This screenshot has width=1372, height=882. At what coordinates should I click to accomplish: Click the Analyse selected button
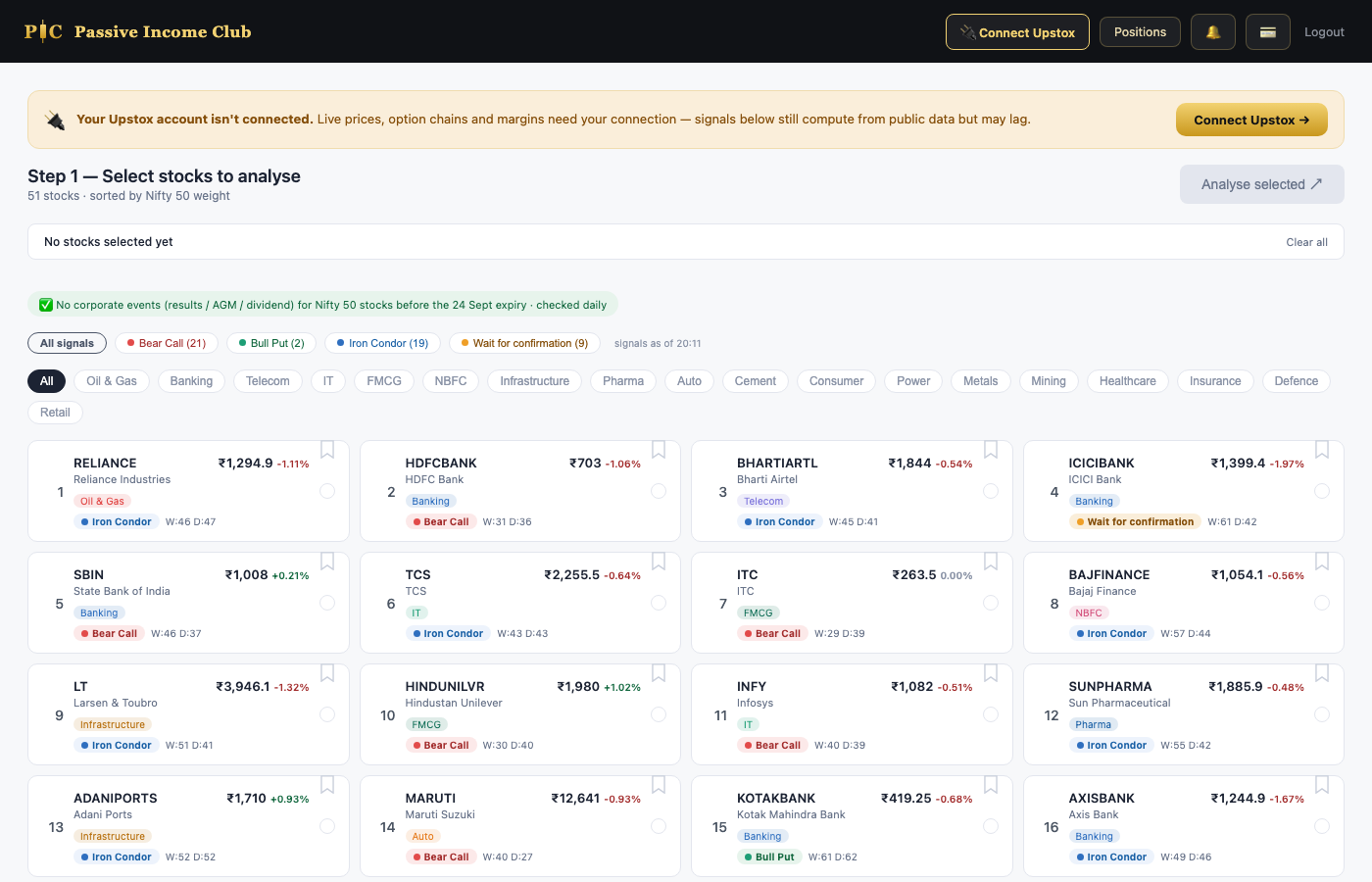[1261, 184]
